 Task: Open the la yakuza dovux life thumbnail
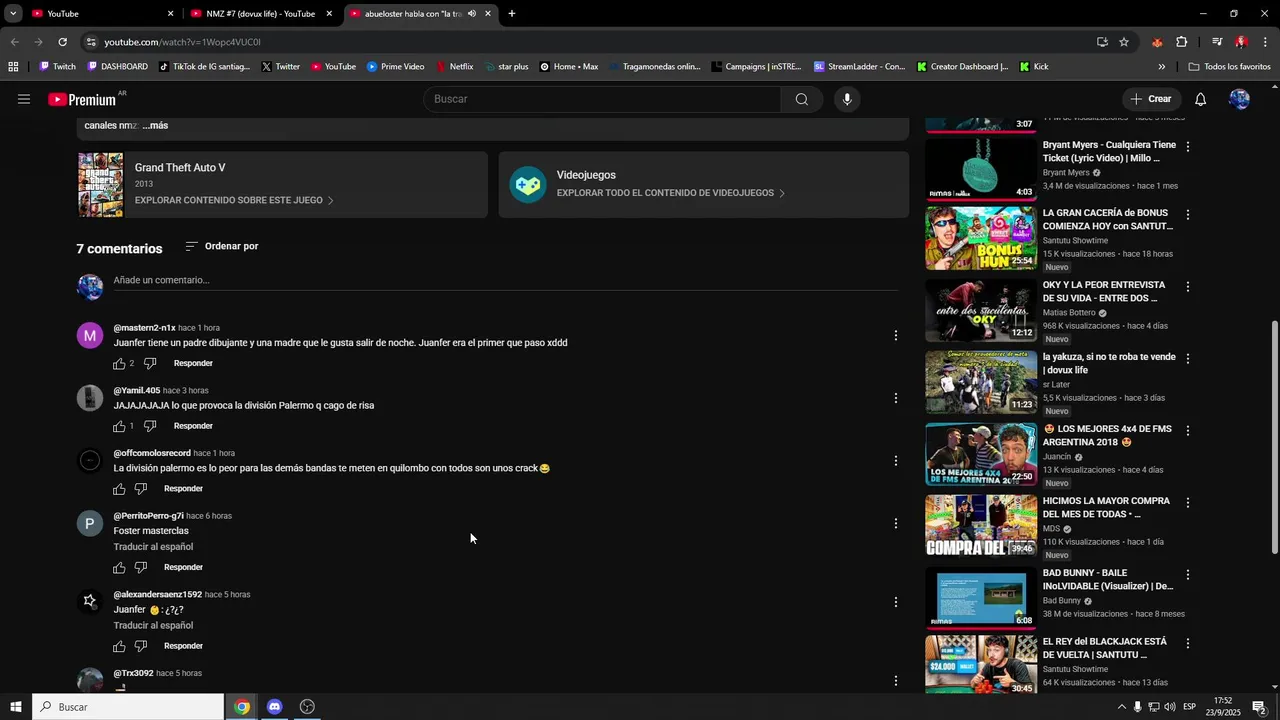point(981,382)
